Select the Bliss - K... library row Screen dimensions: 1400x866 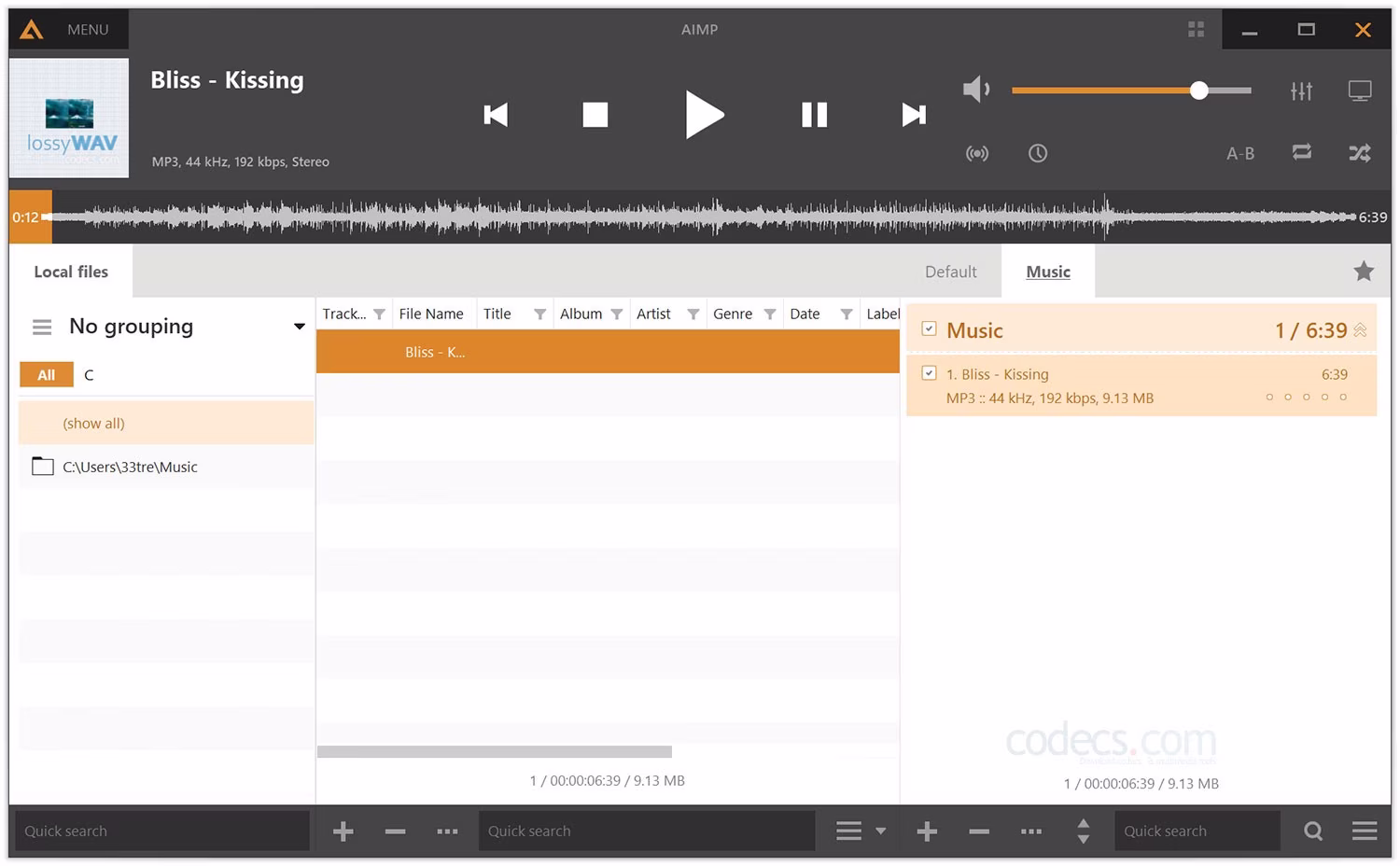pos(608,352)
